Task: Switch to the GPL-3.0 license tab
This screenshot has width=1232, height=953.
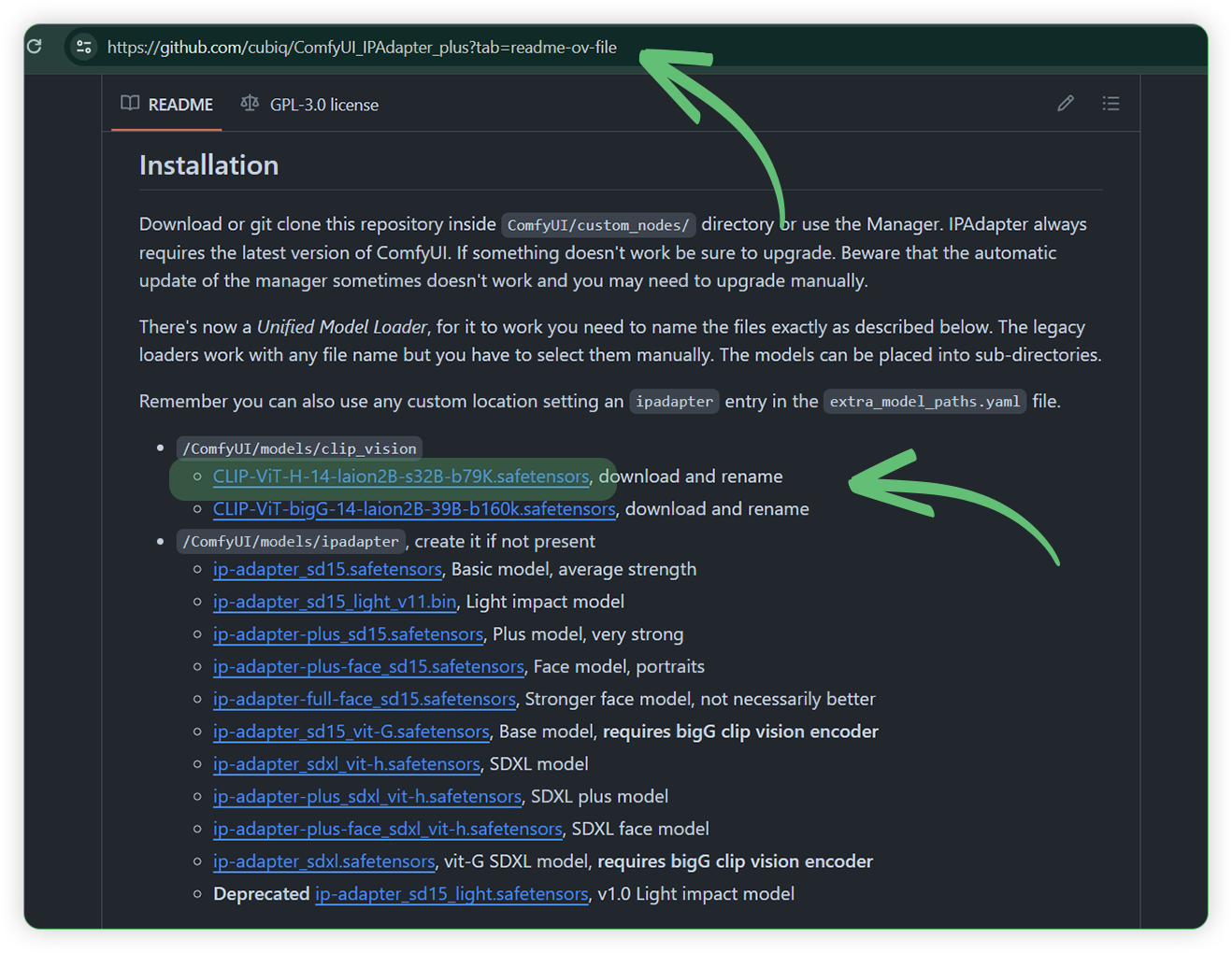Action: click(310, 105)
